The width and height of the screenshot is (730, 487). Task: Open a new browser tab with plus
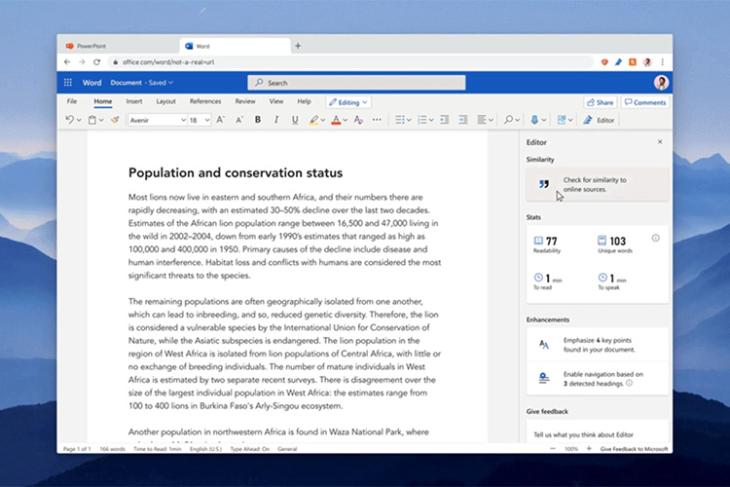(x=298, y=46)
